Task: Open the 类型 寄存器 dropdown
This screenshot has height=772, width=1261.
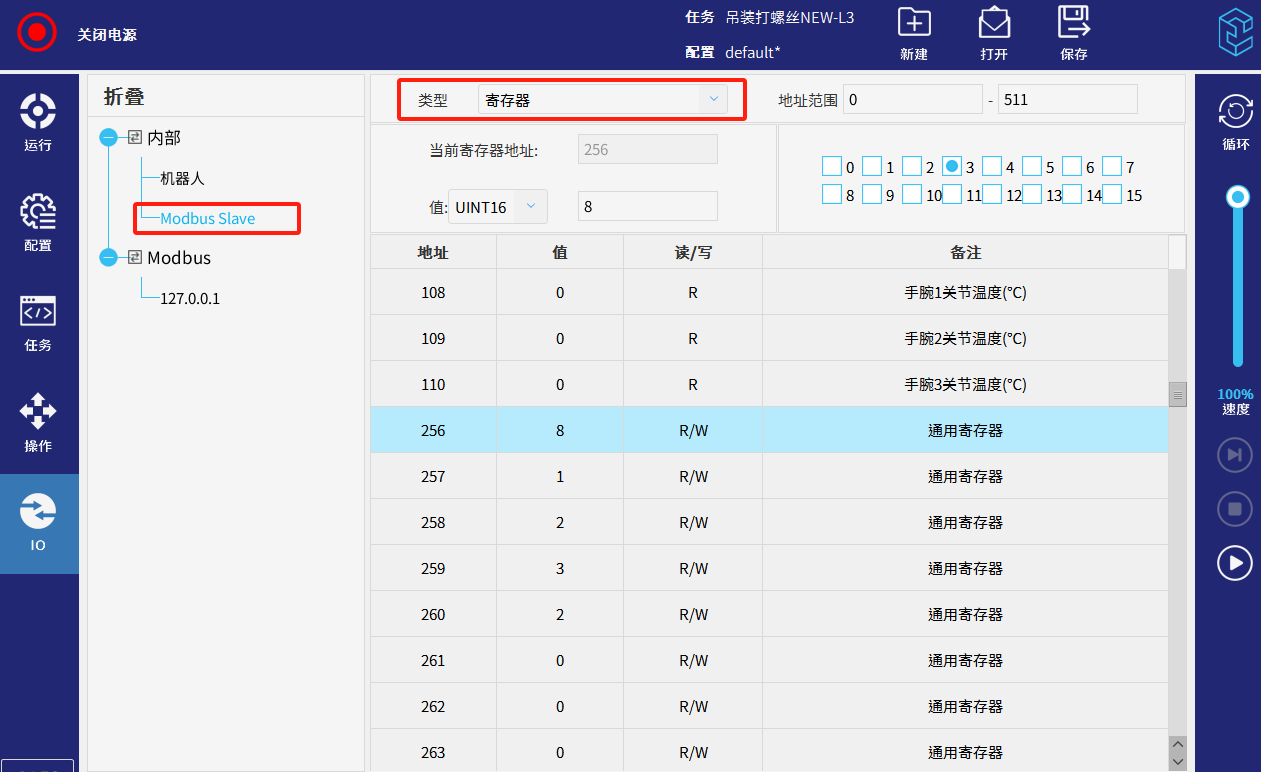Action: point(602,100)
